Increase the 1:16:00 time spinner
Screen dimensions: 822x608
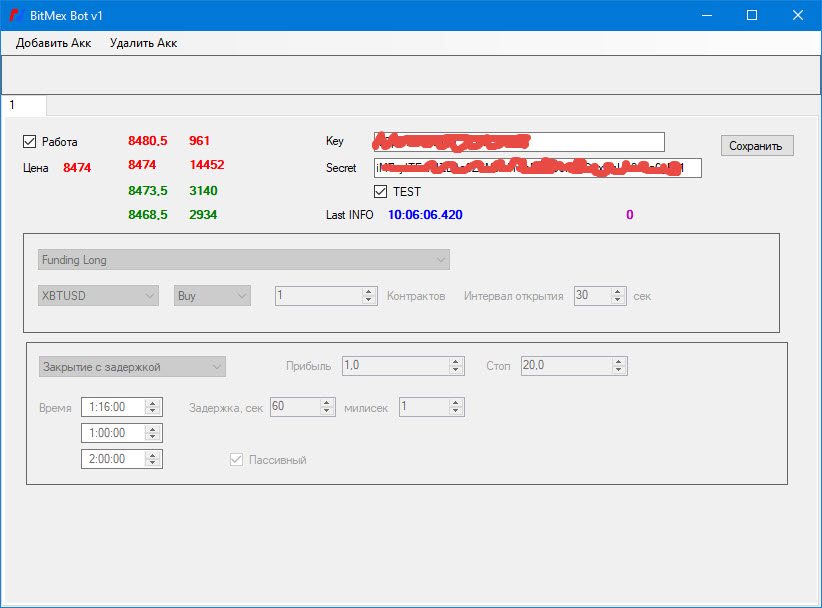[153, 403]
